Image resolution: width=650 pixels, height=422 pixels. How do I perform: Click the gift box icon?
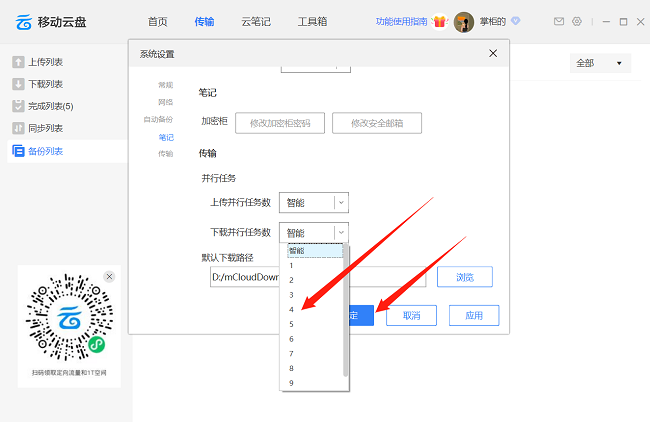(x=439, y=21)
